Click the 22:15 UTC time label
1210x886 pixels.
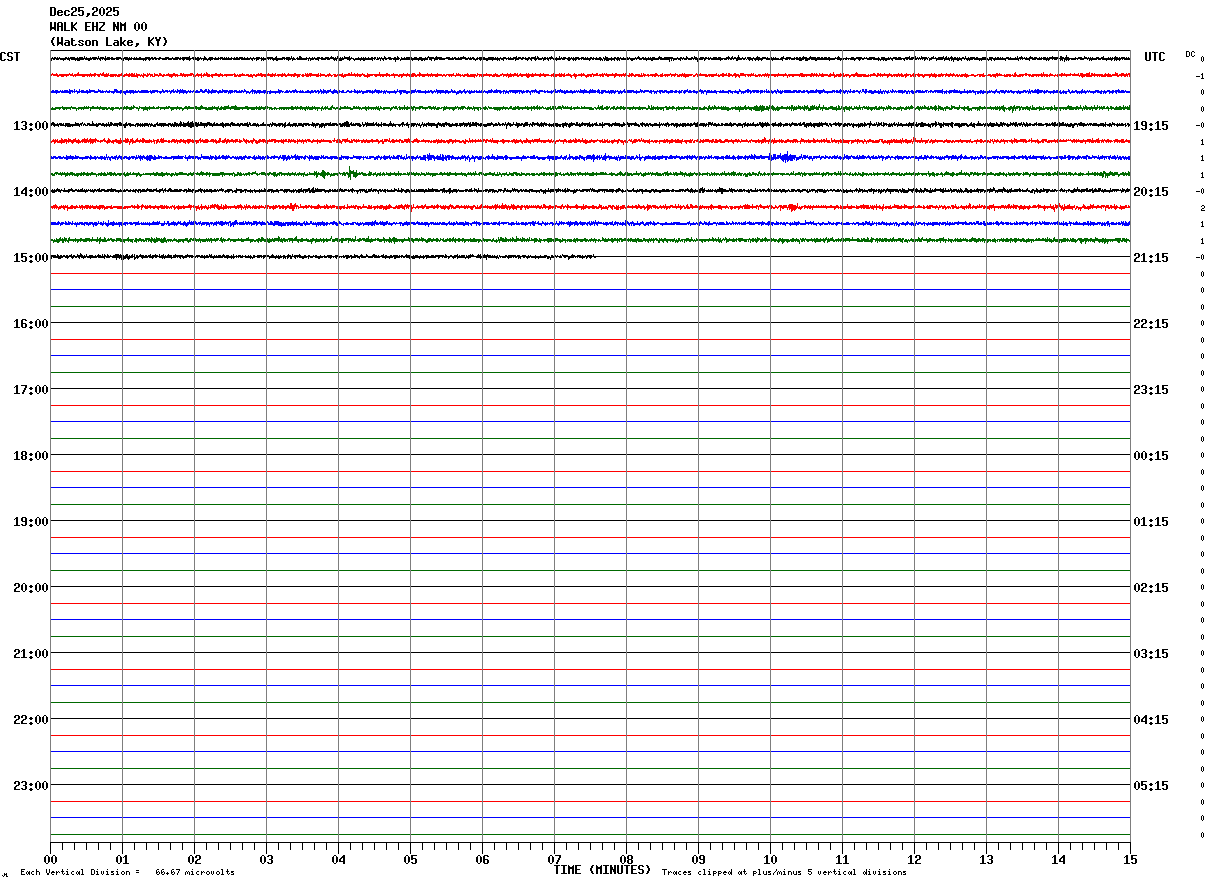point(1151,324)
